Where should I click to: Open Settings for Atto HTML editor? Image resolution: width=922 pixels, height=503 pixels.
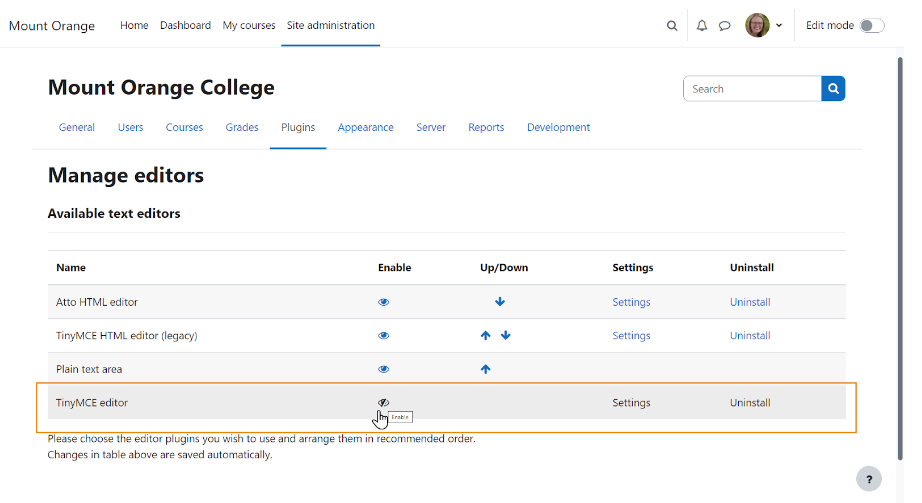click(631, 302)
